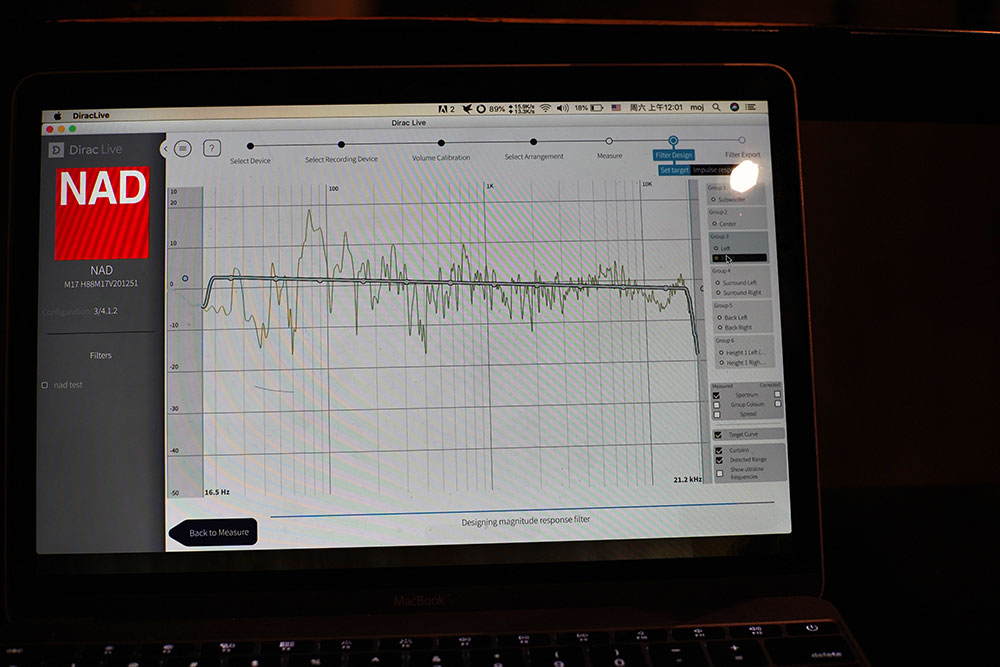
Task: Open the volume control icon
Action: coord(562,108)
